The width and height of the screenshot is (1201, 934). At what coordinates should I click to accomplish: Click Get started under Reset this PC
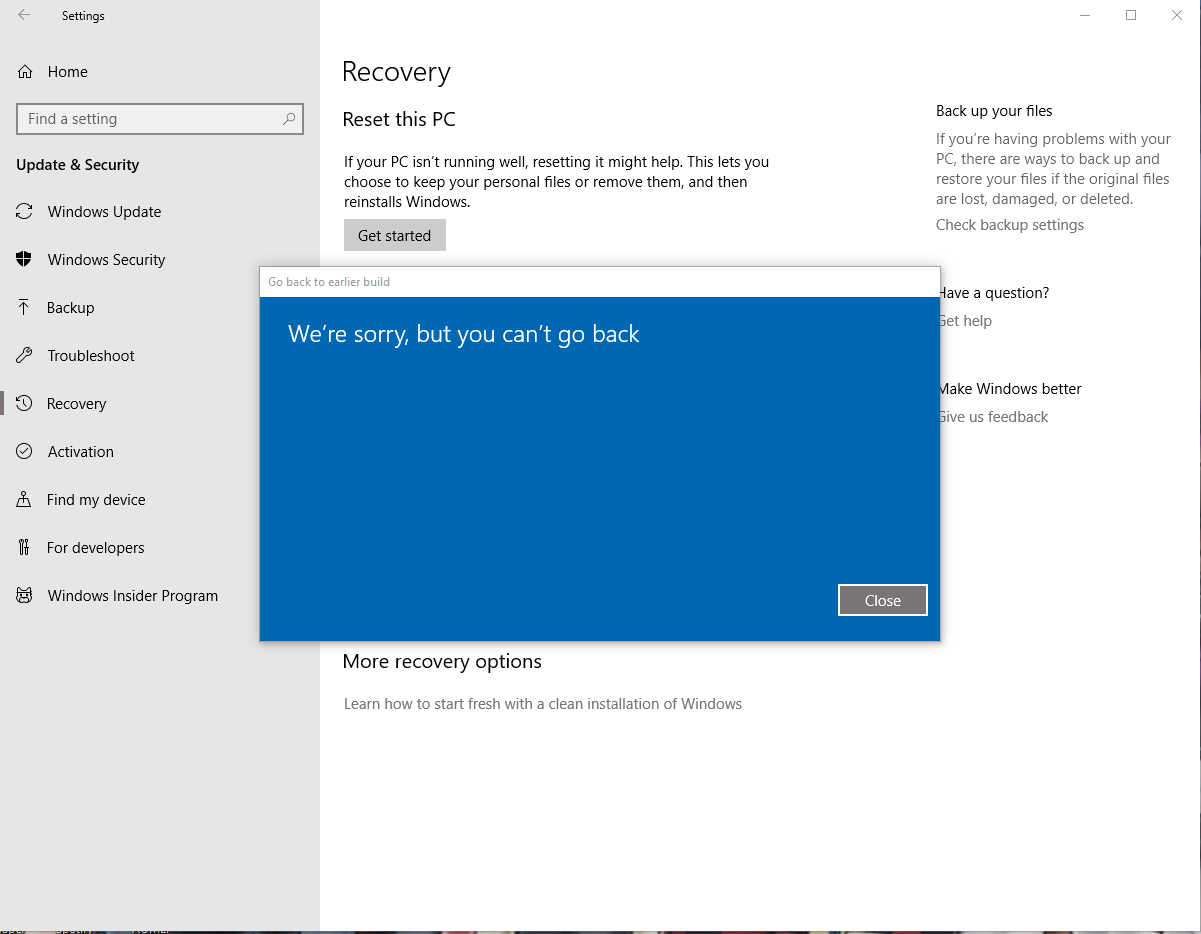tap(394, 235)
